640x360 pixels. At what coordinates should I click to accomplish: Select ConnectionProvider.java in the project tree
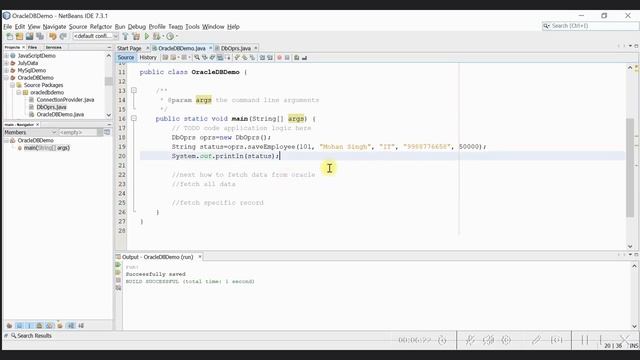tap(65, 100)
